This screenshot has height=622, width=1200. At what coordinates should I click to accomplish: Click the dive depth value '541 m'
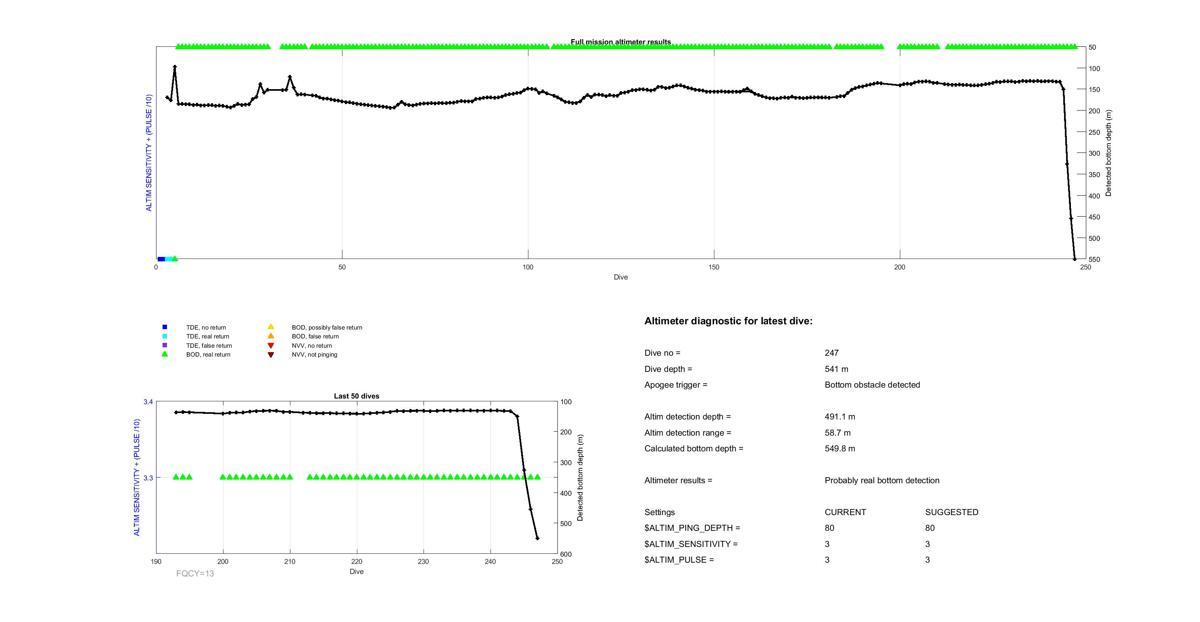tap(836, 369)
